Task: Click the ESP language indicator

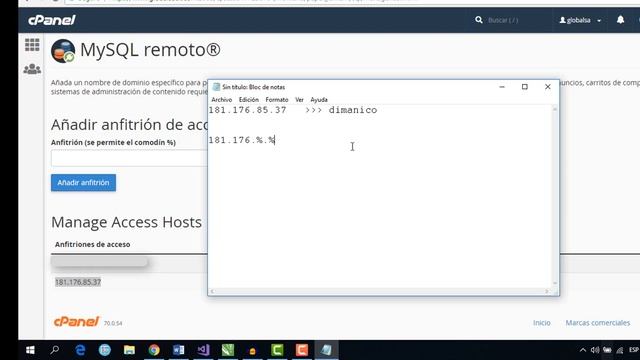Action: (634, 350)
